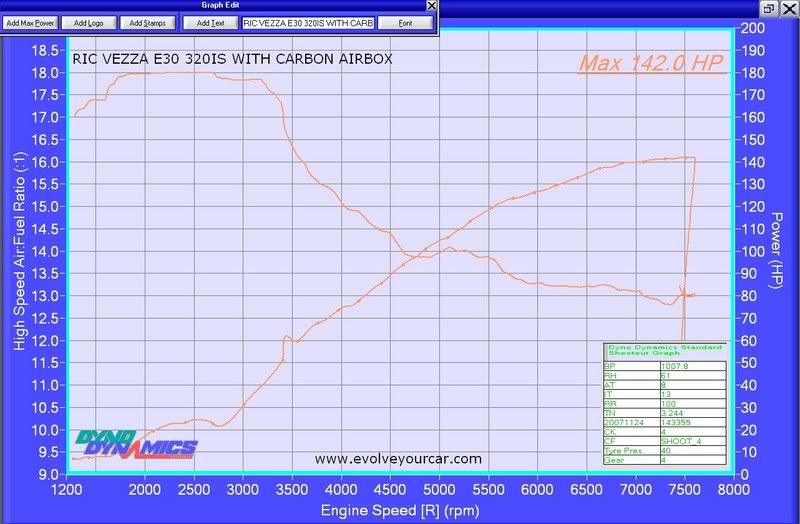The image size is (800, 524).
Task: Click the Tyre Pres row in table
Action: tap(632, 449)
